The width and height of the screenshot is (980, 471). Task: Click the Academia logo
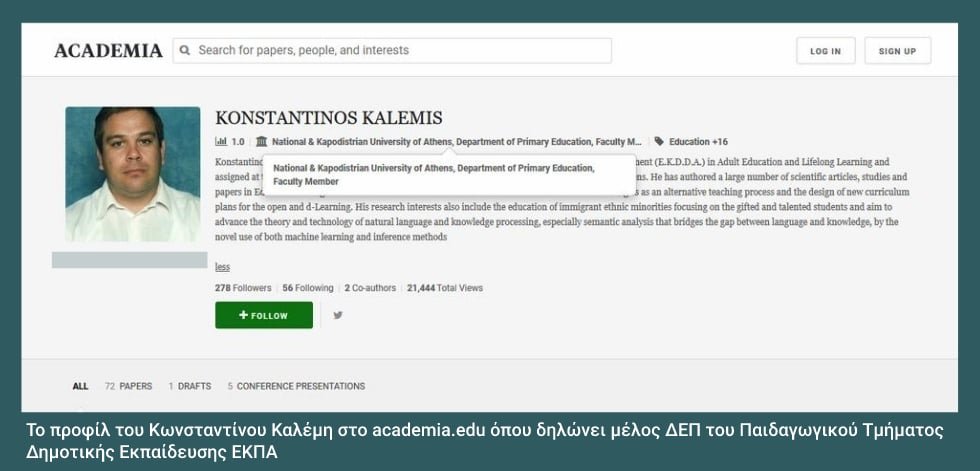pos(108,51)
